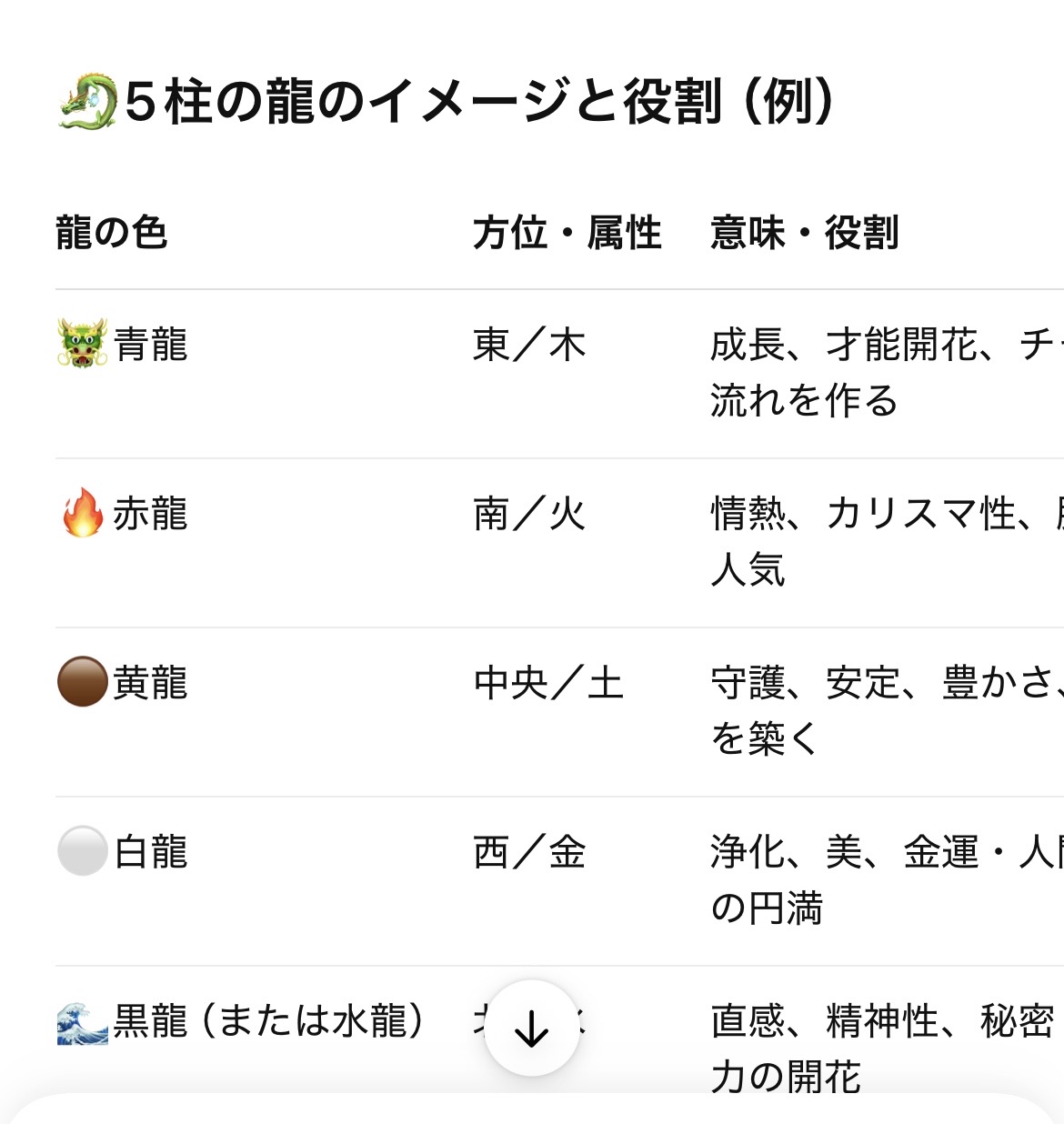Click the 白龍 row label
The height and width of the screenshot is (1124, 1064).
151,852
